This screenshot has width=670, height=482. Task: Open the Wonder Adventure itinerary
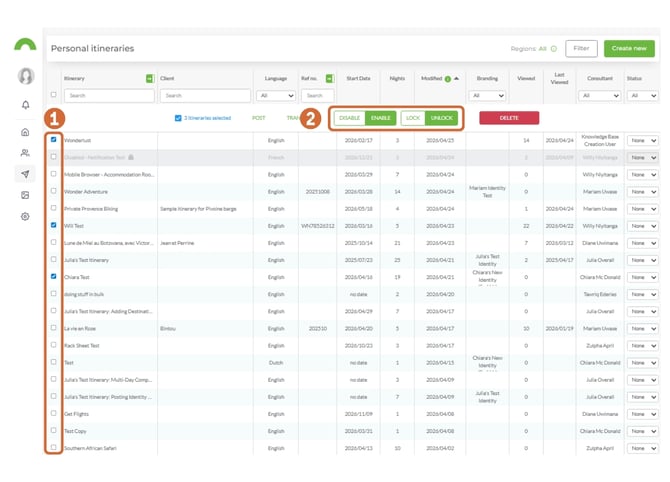pos(86,192)
